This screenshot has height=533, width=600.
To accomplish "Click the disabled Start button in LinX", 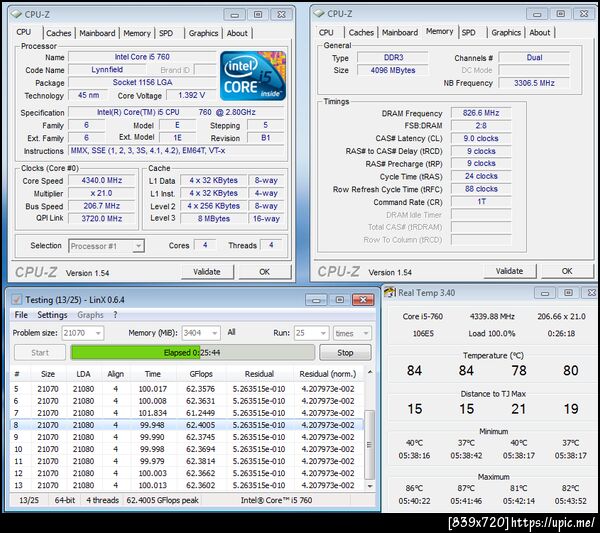I will (40, 353).
